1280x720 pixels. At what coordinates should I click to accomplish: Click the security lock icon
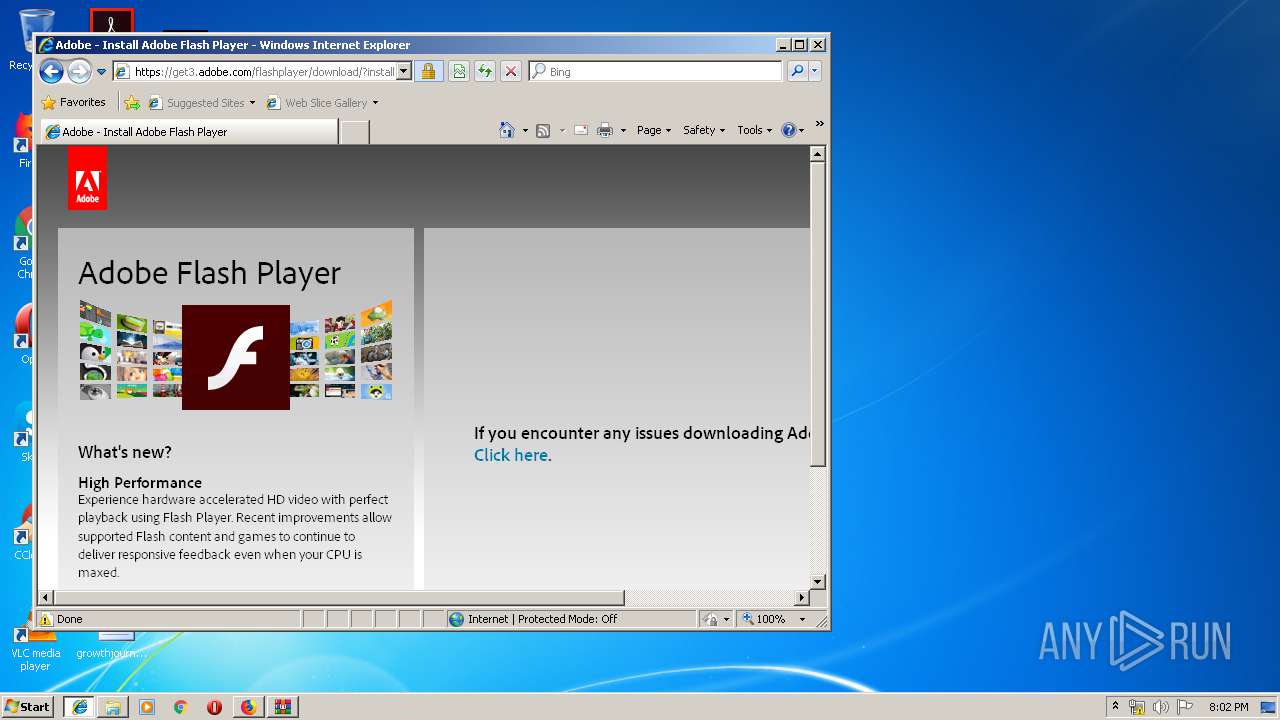(428, 72)
